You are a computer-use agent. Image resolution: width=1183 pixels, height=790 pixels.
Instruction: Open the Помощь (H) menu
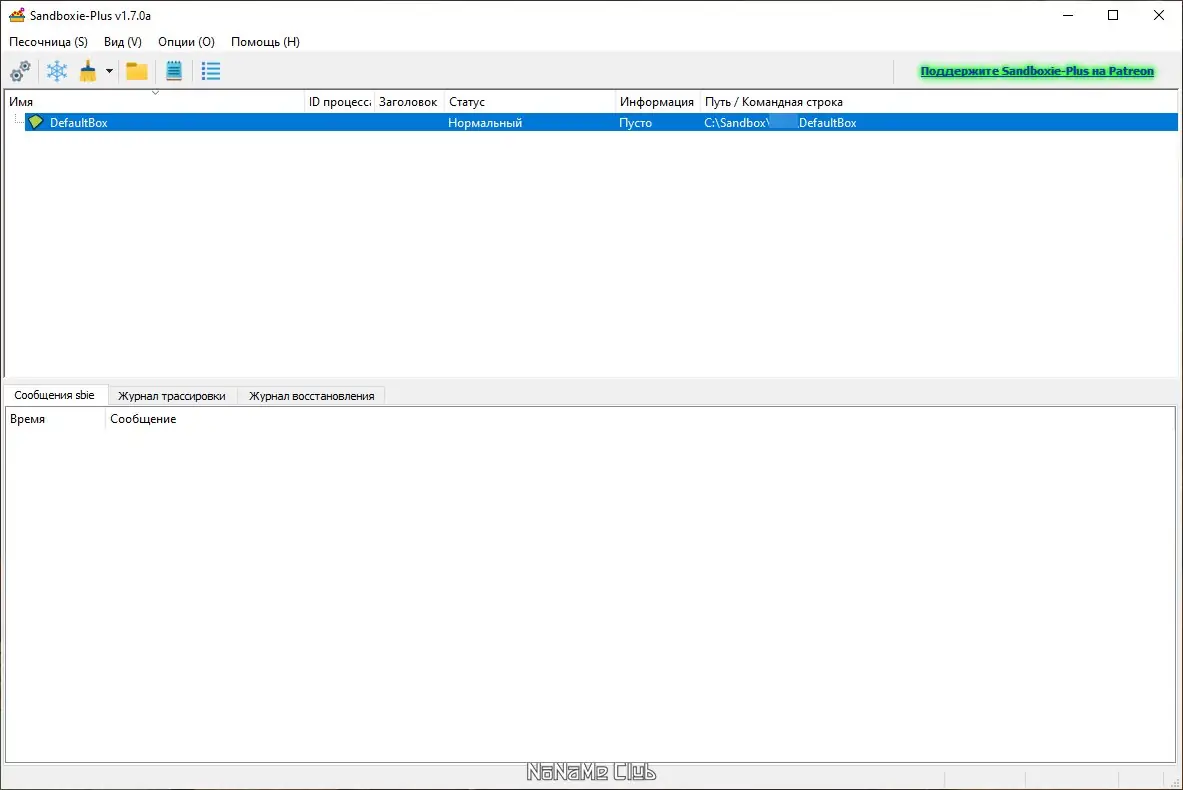point(266,41)
